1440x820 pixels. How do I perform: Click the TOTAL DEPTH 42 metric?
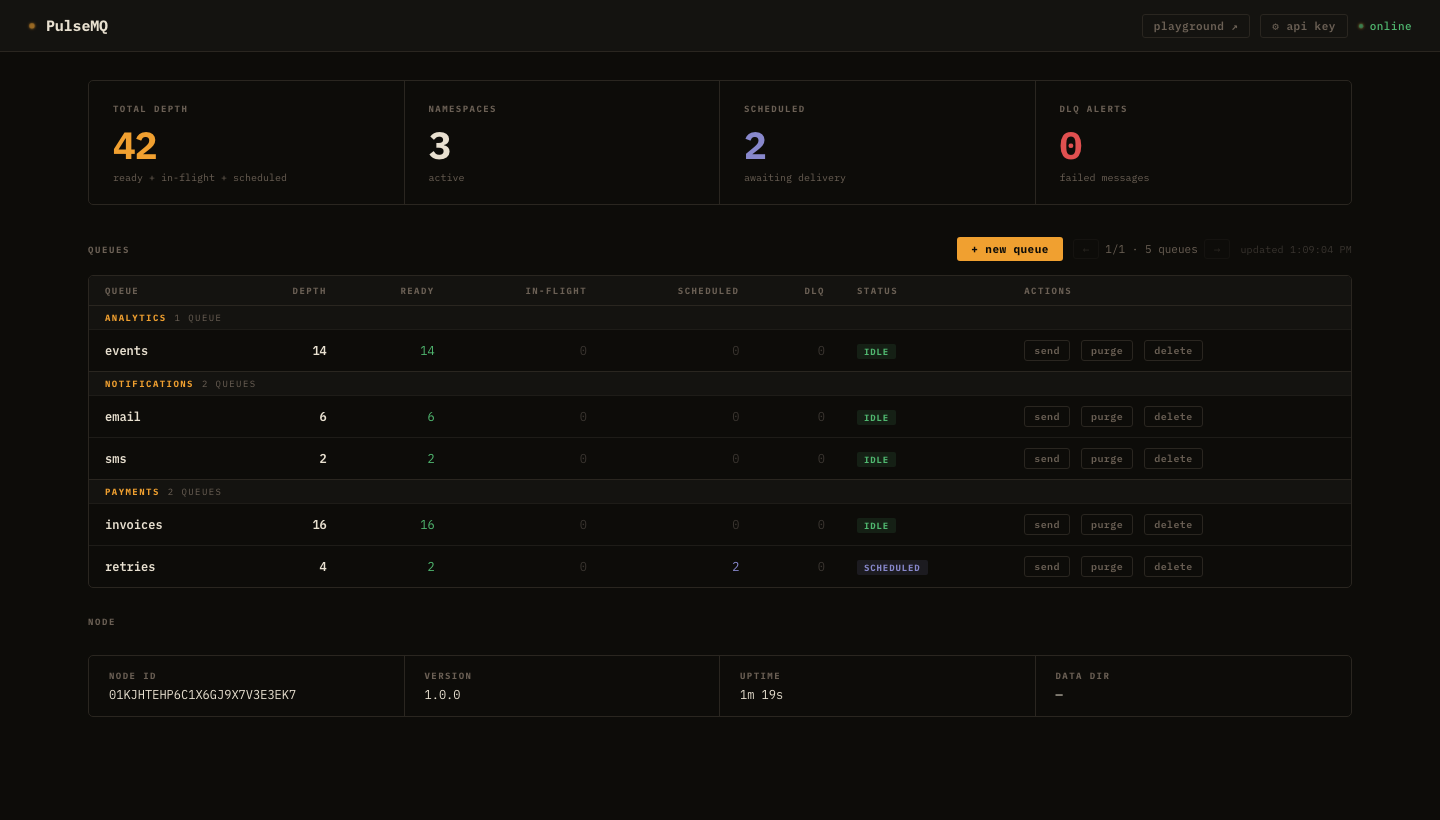click(x=134, y=146)
